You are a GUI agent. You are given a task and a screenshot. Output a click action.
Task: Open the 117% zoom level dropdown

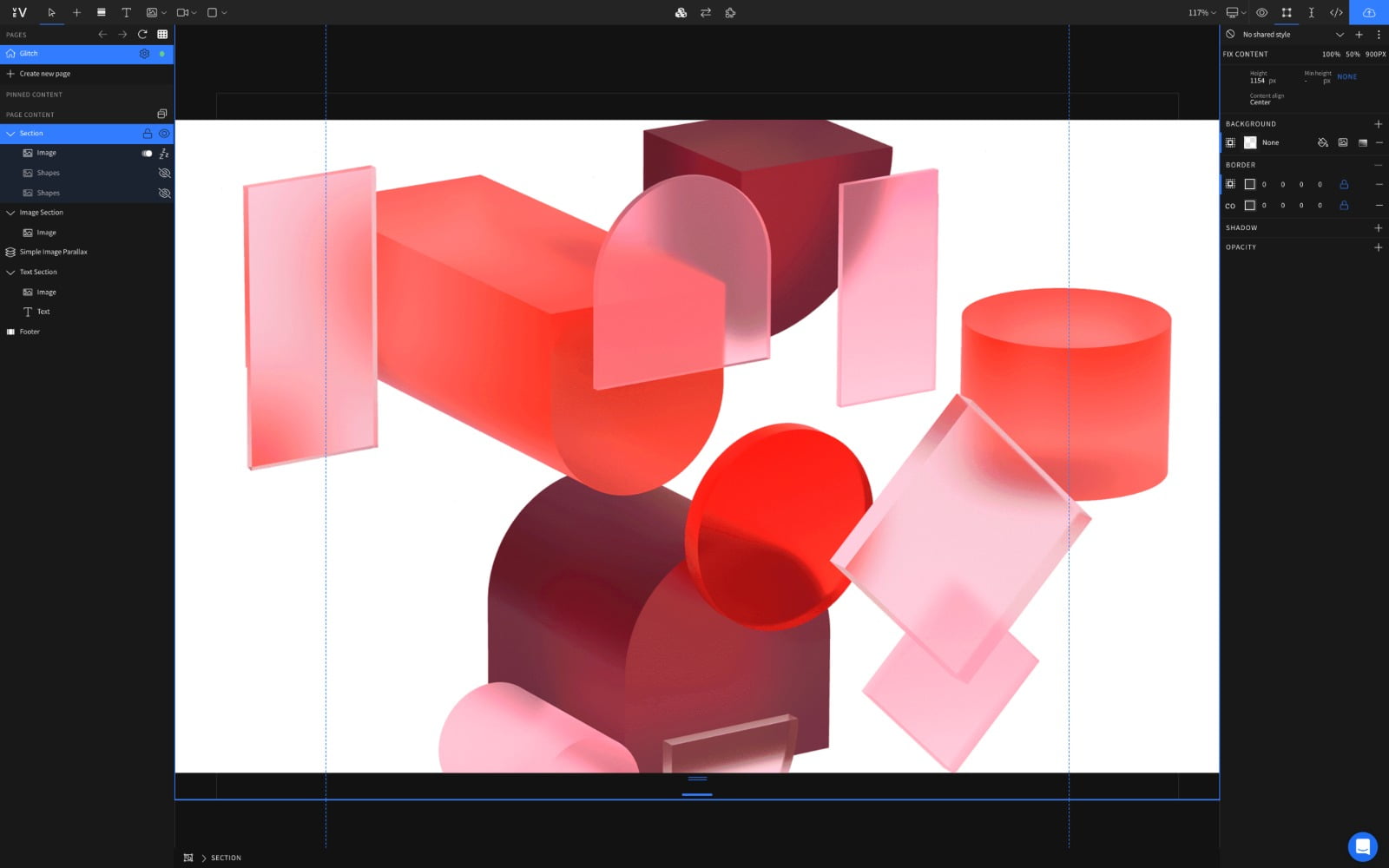click(x=1201, y=12)
